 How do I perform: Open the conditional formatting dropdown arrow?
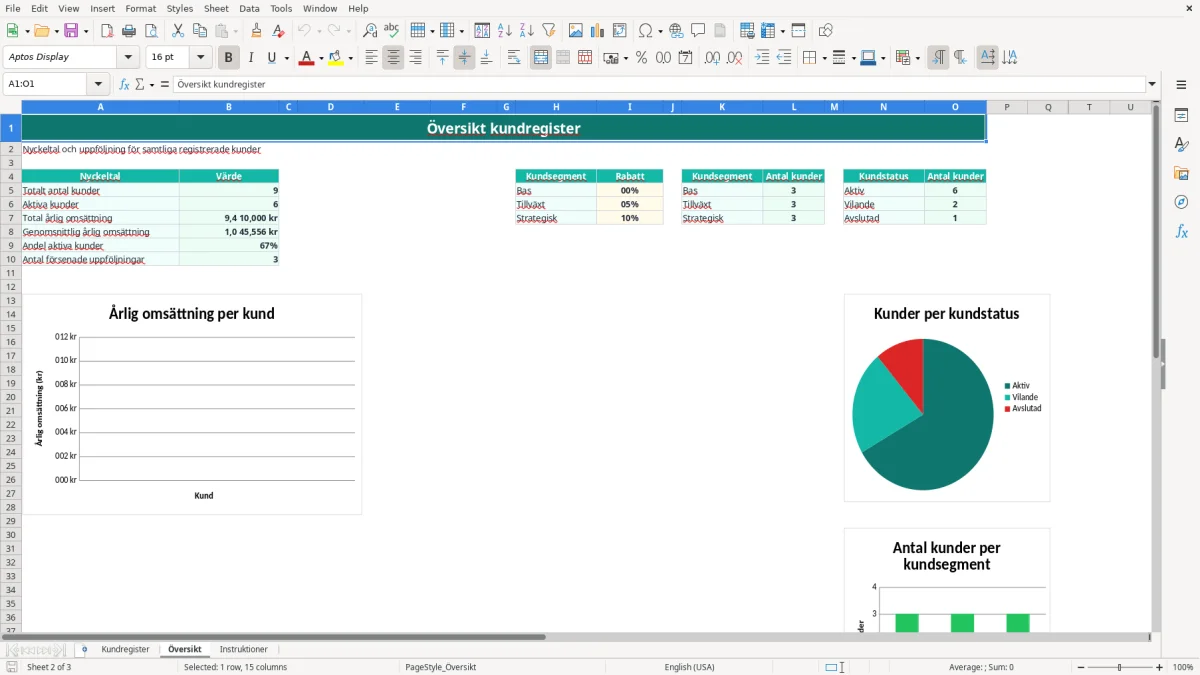coord(917,58)
